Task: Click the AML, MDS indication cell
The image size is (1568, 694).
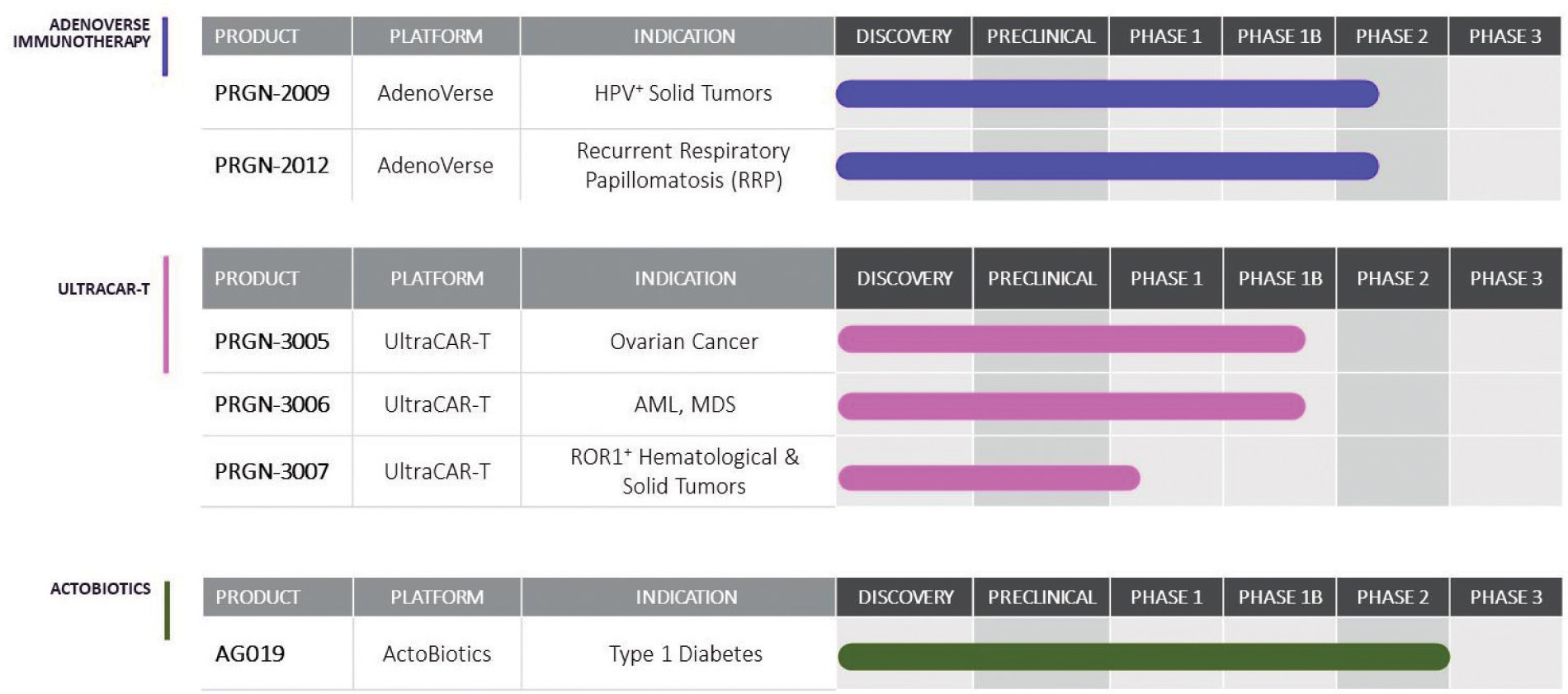Action: pyautogui.click(x=684, y=404)
